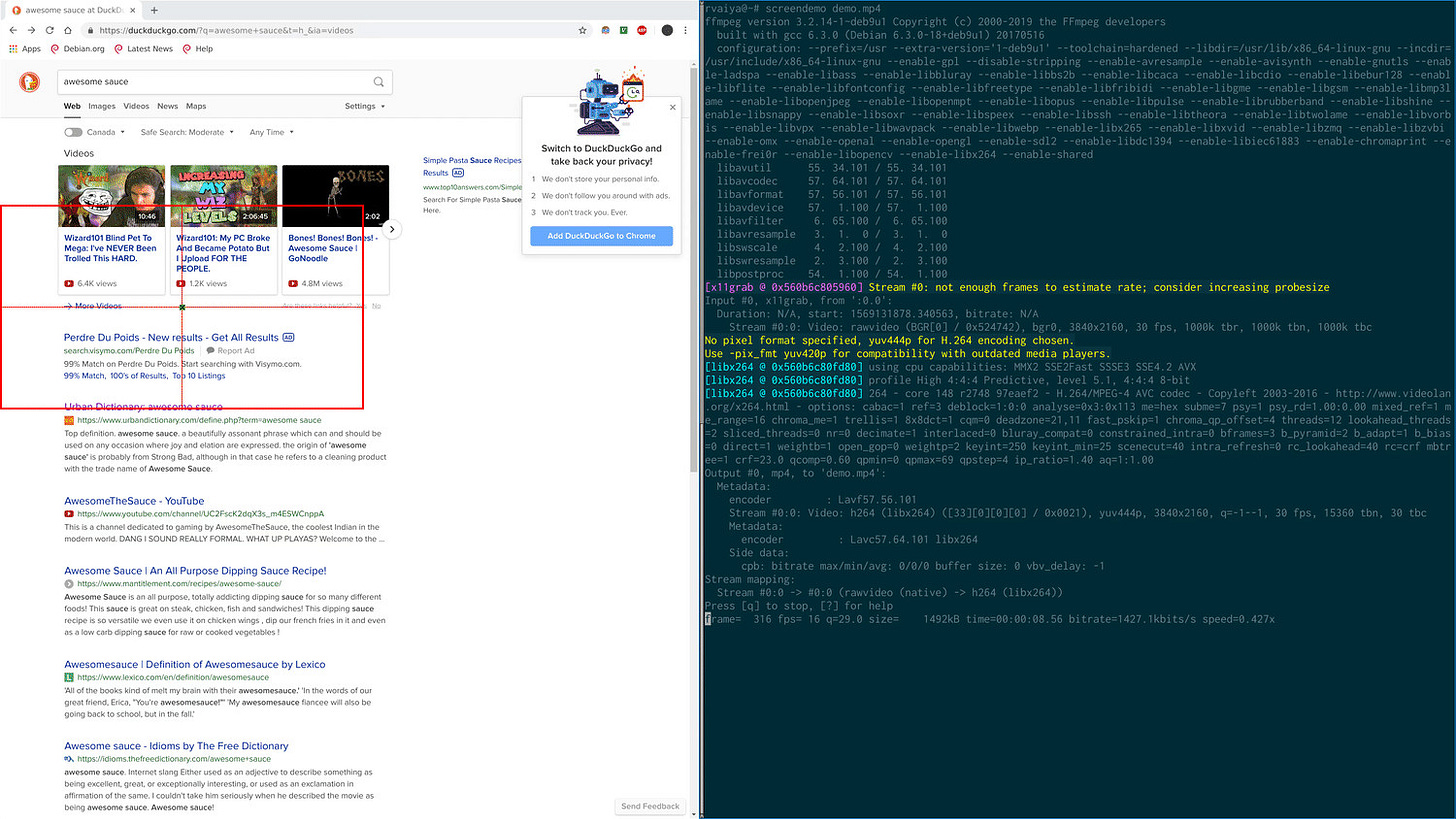The image size is (1456, 819).
Task: Open the green V extension icon
Action: pos(624,30)
